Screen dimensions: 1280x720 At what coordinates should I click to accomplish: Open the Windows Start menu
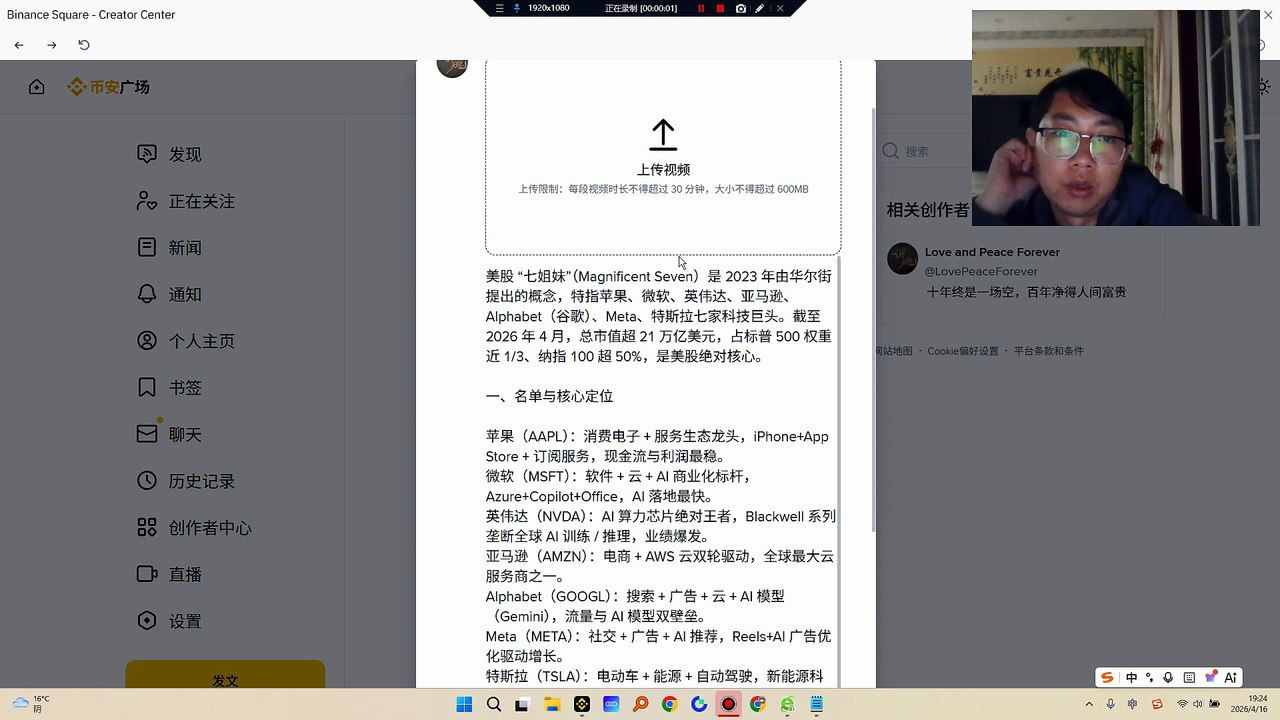pos(464,705)
